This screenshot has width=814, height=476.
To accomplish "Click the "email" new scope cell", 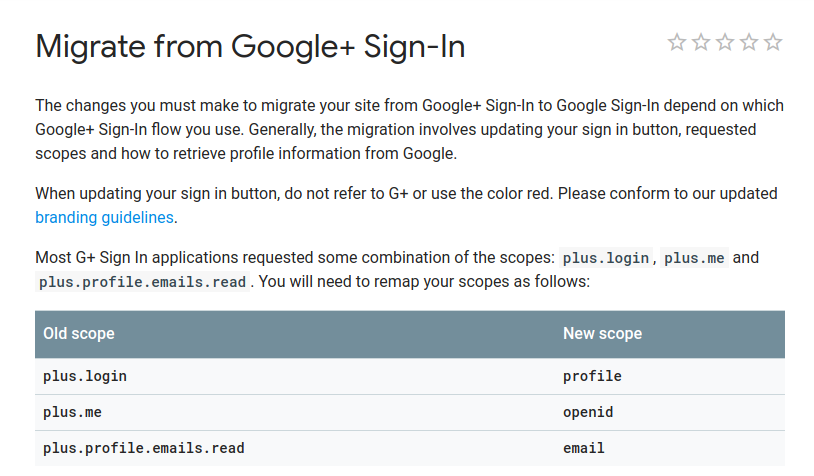I will coord(584,448).
